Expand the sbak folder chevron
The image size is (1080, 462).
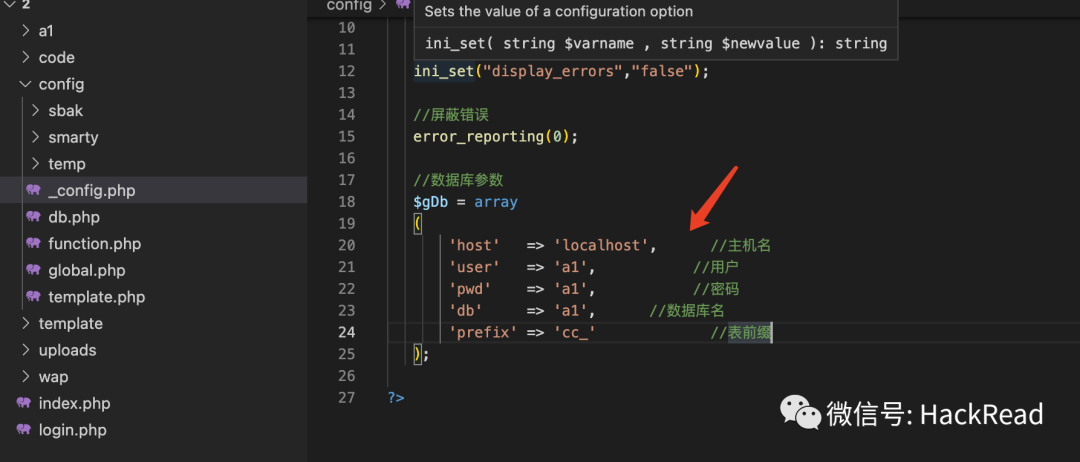[36, 110]
